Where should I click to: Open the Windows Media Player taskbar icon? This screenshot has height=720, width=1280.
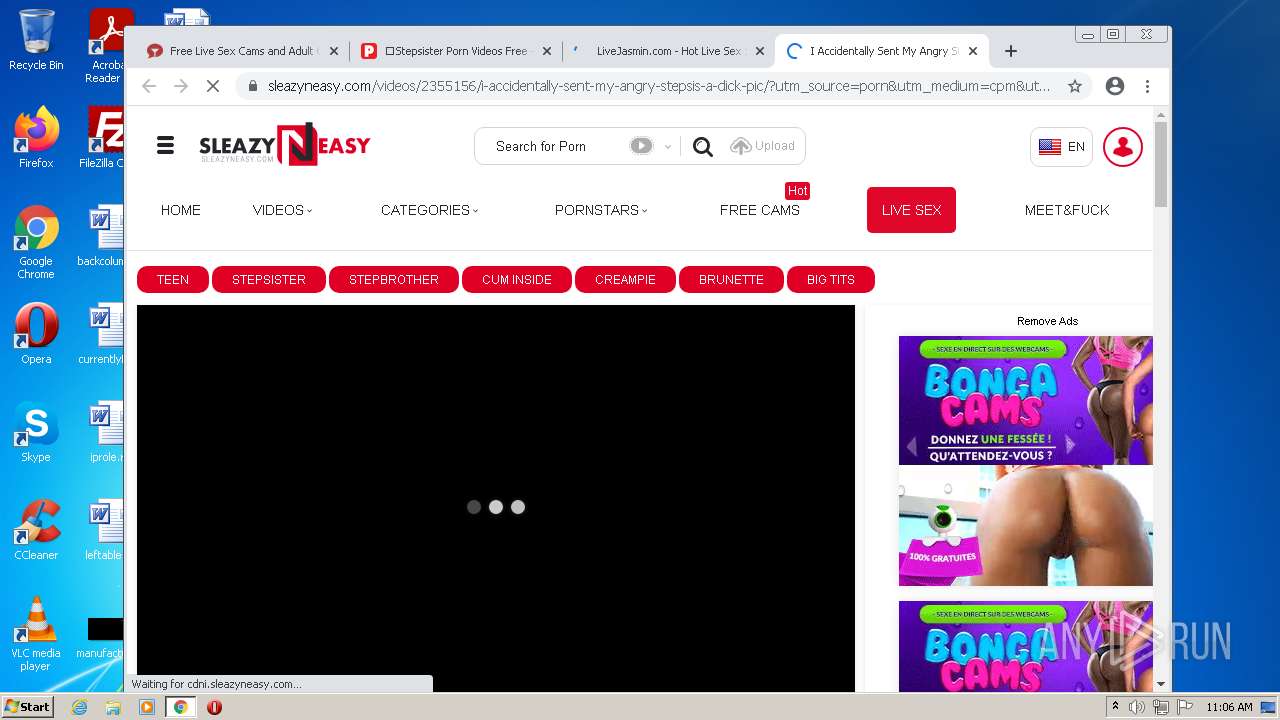click(x=147, y=707)
